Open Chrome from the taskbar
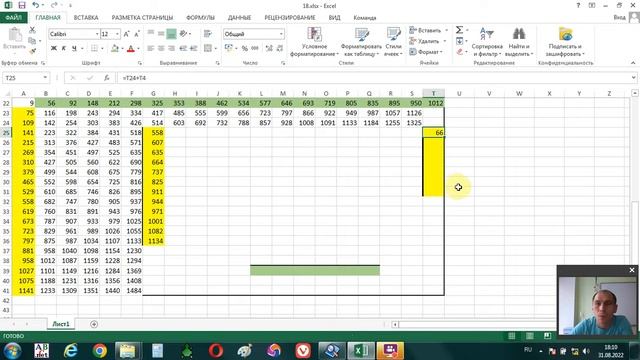 click(x=99, y=351)
